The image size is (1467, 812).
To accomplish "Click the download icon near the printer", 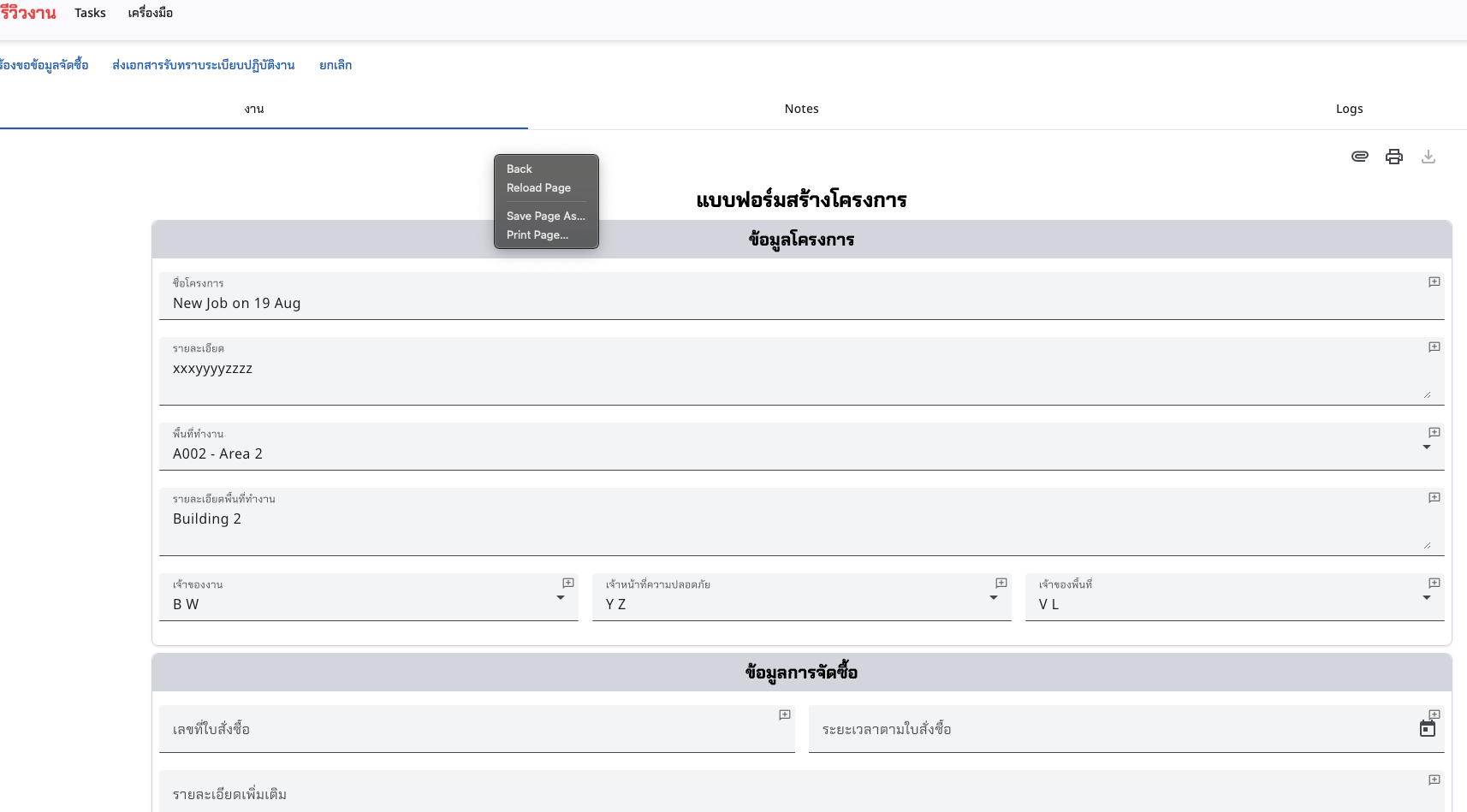I will pos(1428,157).
